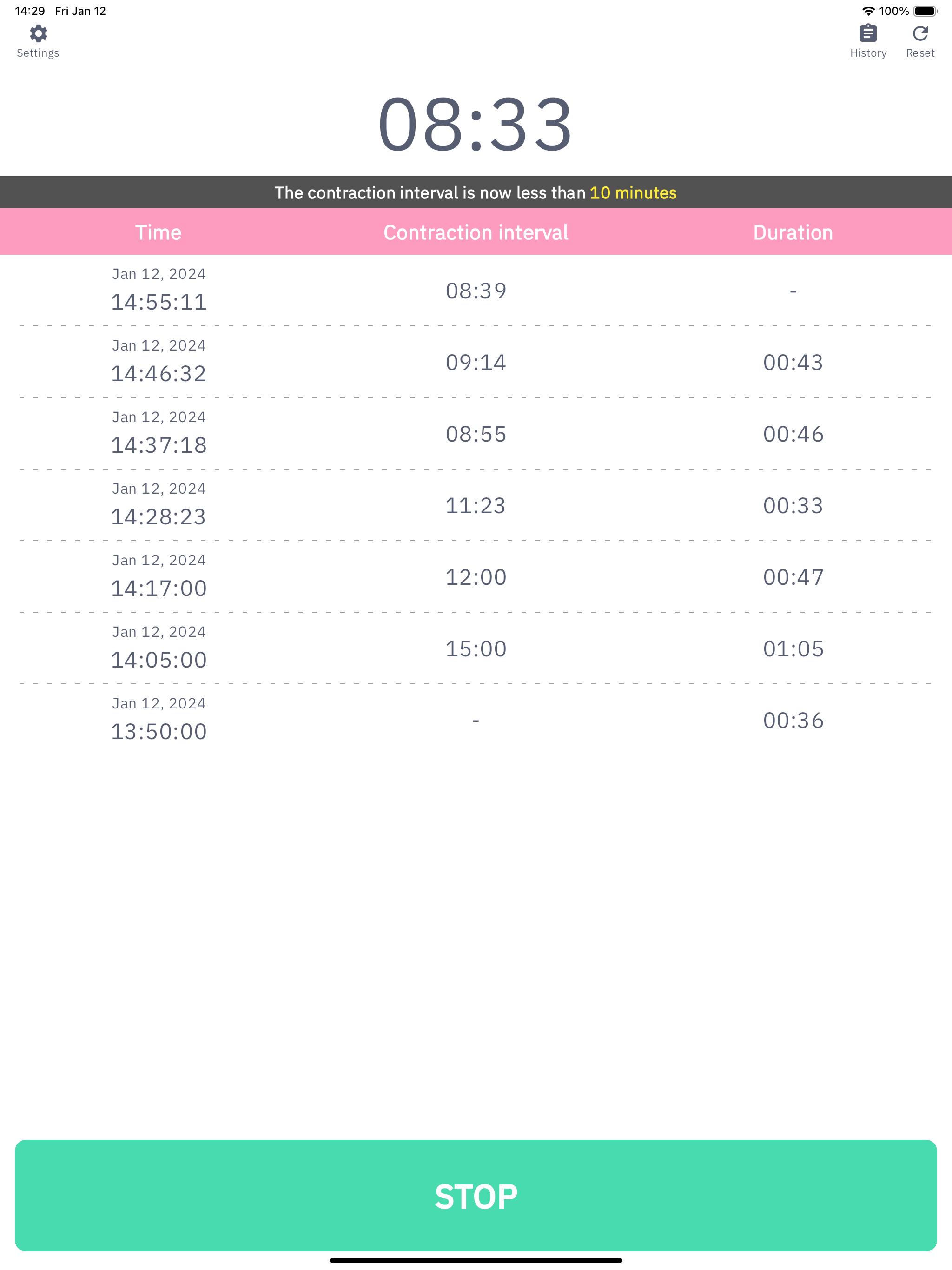This screenshot has height=1270, width=952.
Task: Select the 14:17:00 contraction time entry
Action: tap(159, 588)
